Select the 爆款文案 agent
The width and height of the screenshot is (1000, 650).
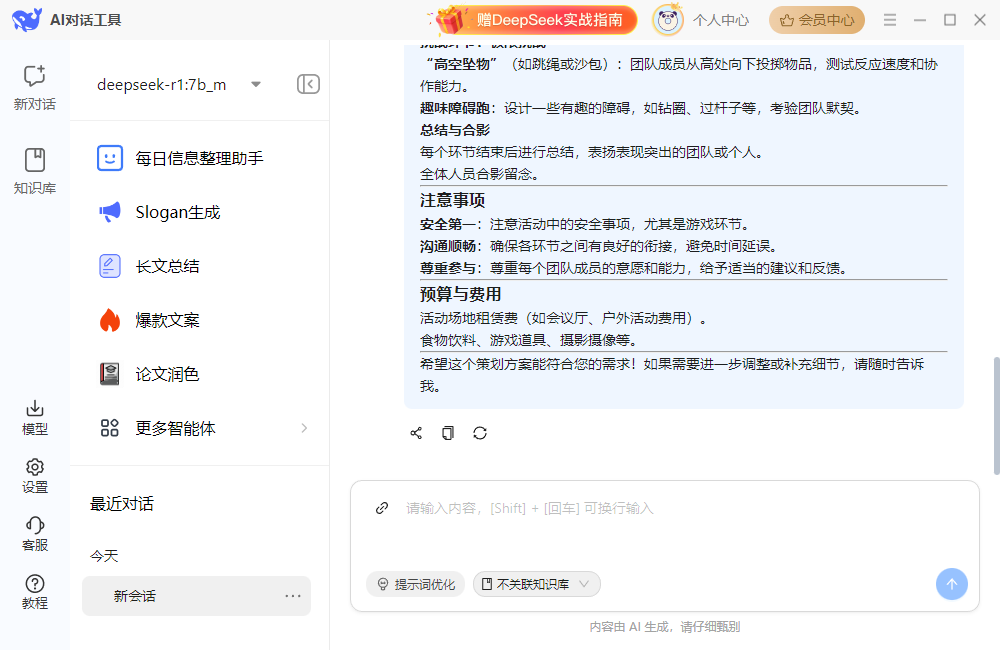168,320
